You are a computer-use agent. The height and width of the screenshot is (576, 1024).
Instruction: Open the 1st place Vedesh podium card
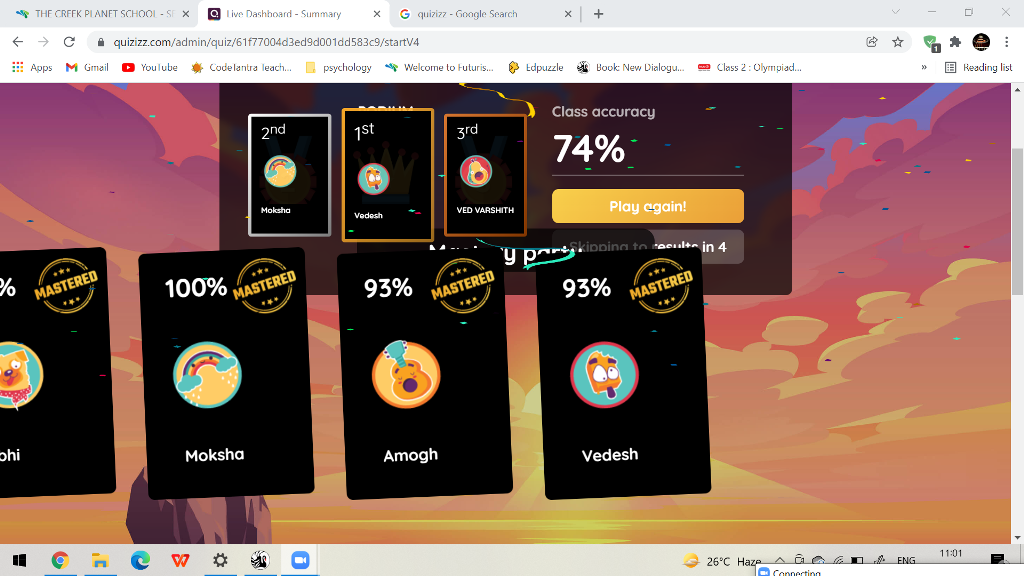388,174
